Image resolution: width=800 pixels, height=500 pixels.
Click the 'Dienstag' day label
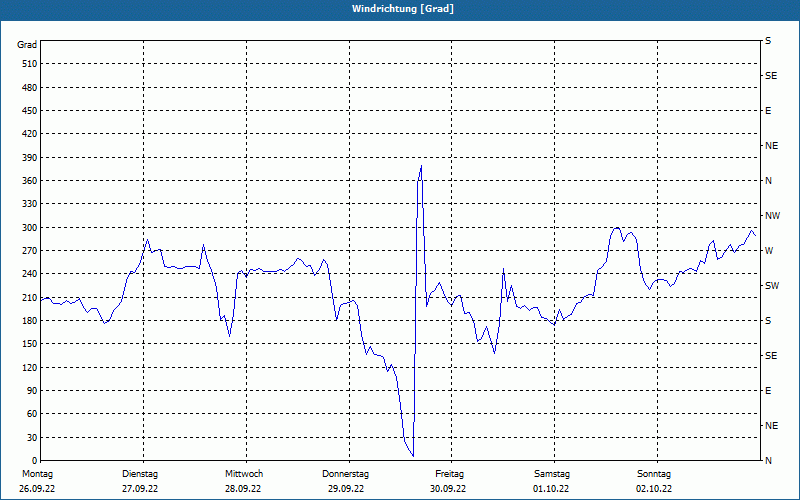(x=140, y=474)
